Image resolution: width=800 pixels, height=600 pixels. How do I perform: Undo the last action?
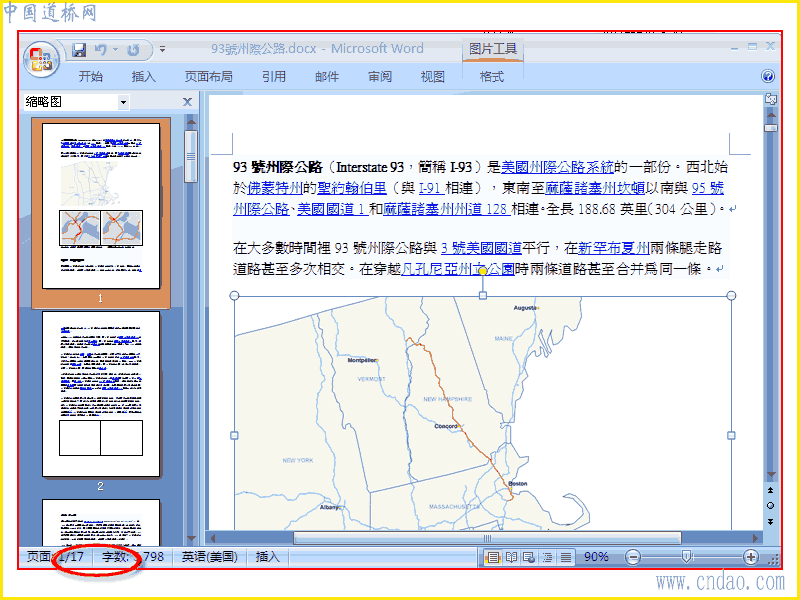pos(101,49)
